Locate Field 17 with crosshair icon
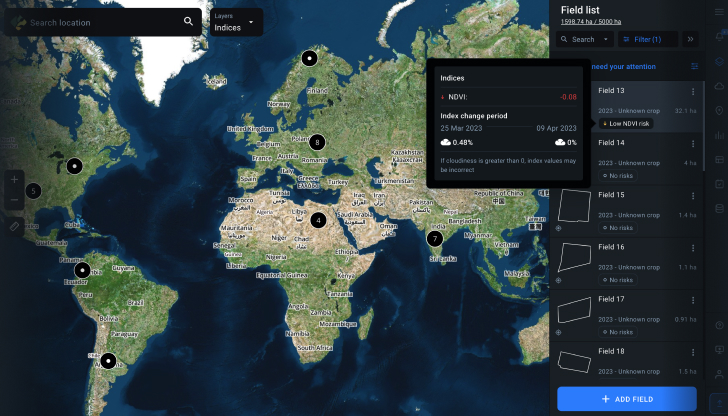Screen dimensions: 728x416 pyautogui.click(x=559, y=332)
